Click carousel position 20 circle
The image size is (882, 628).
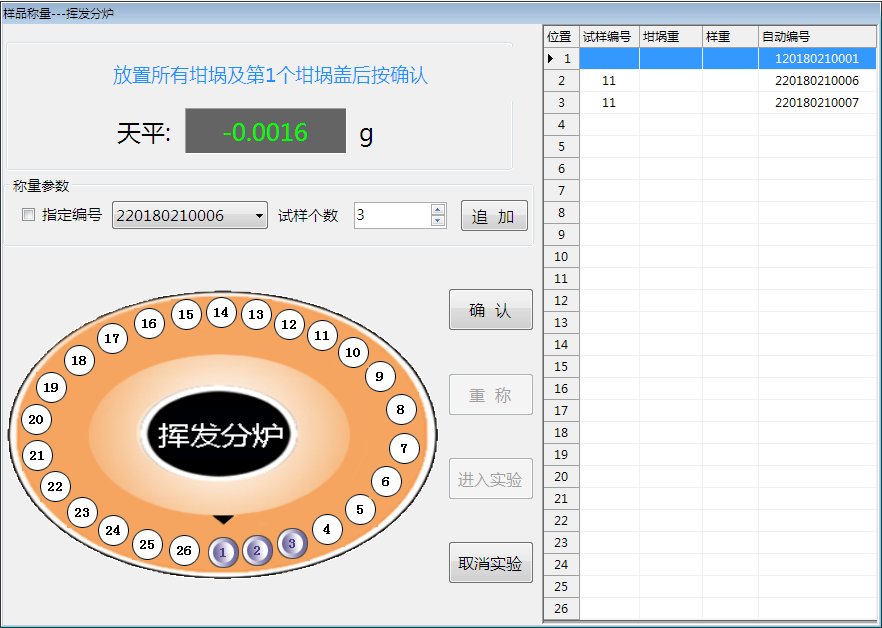pos(36,420)
